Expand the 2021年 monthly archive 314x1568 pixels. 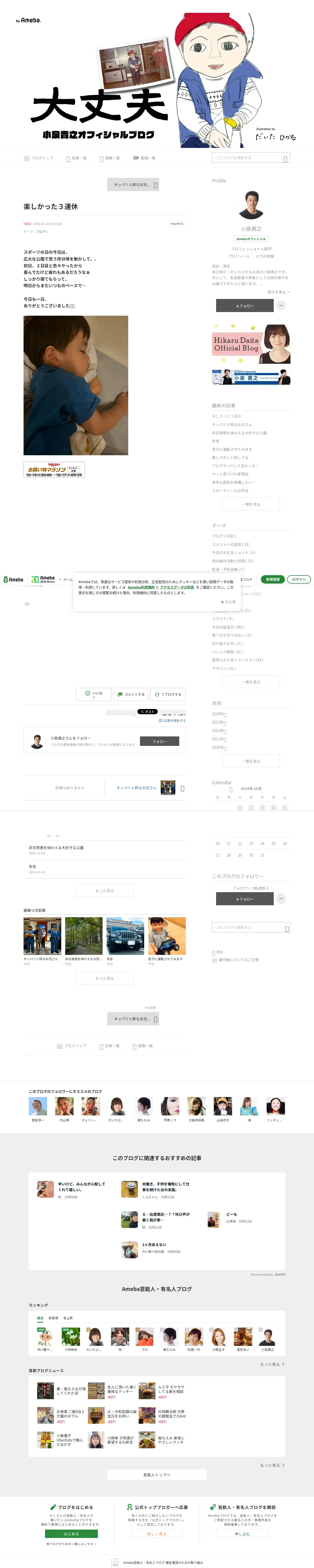pyautogui.click(x=219, y=739)
